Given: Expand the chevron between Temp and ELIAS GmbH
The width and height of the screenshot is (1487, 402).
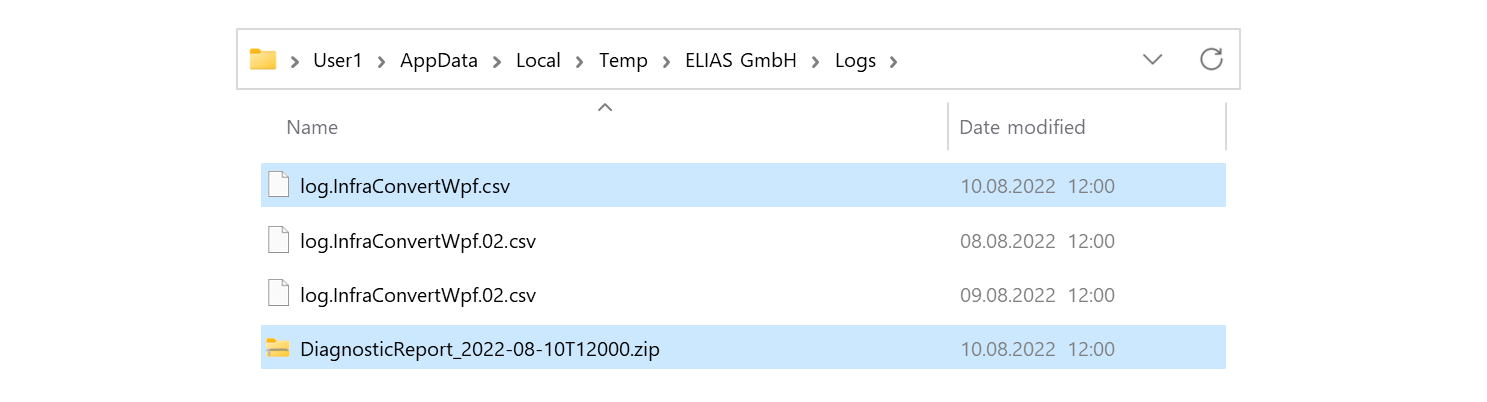Looking at the screenshot, I should tap(667, 62).
